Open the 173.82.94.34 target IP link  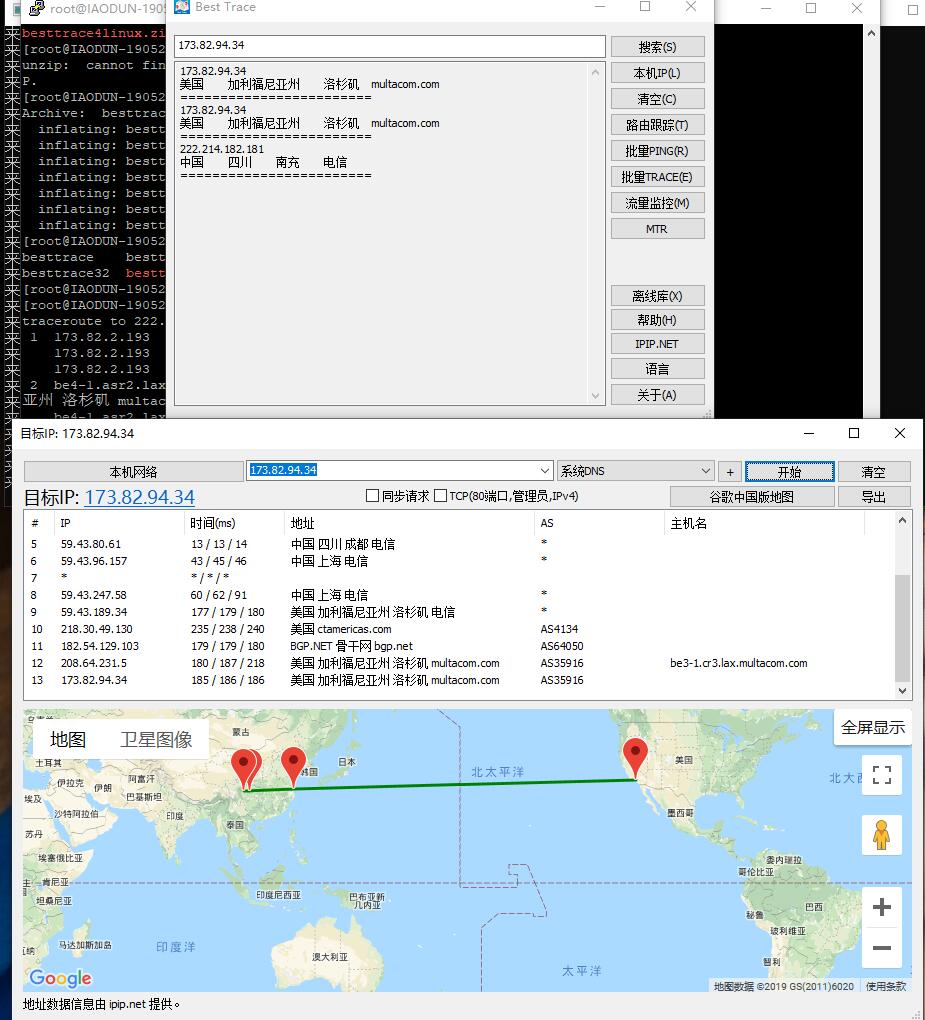139,497
